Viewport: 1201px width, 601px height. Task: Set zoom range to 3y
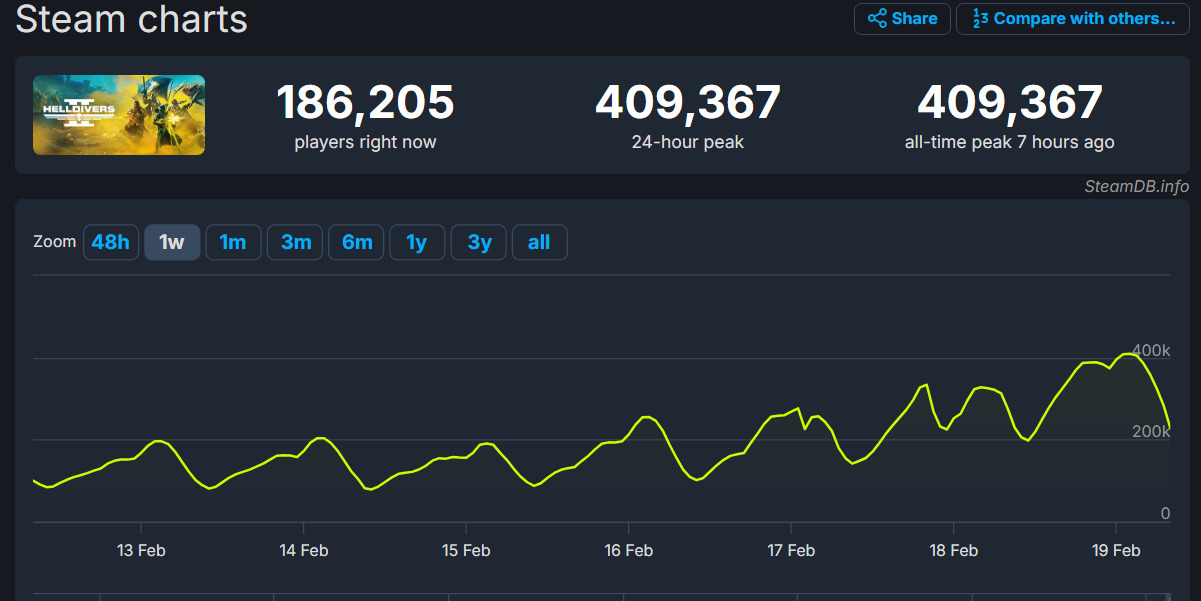point(479,242)
